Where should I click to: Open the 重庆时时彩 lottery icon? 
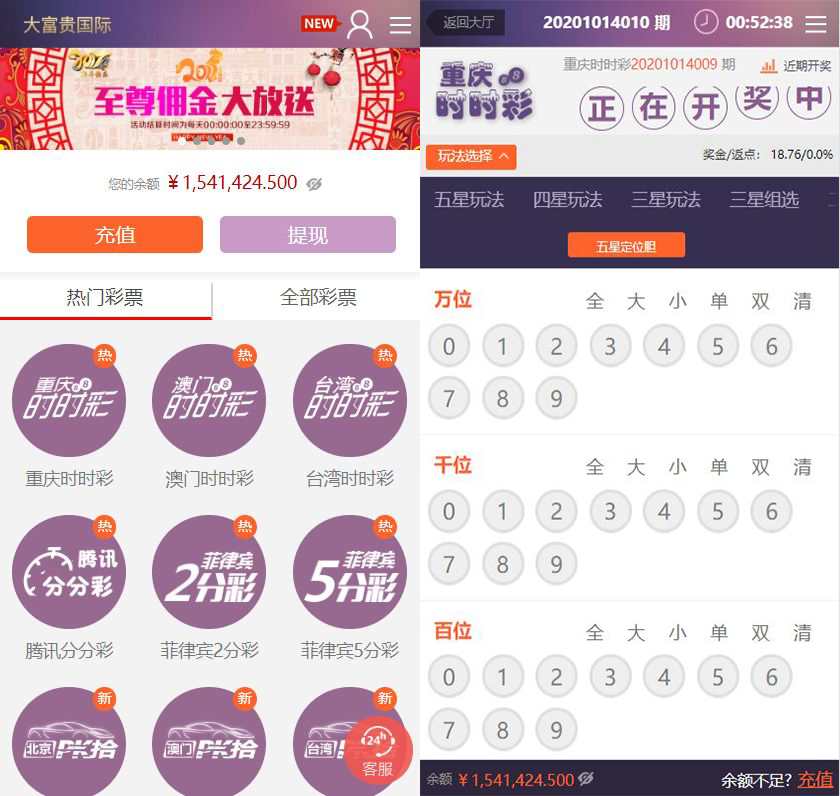[x=69, y=400]
